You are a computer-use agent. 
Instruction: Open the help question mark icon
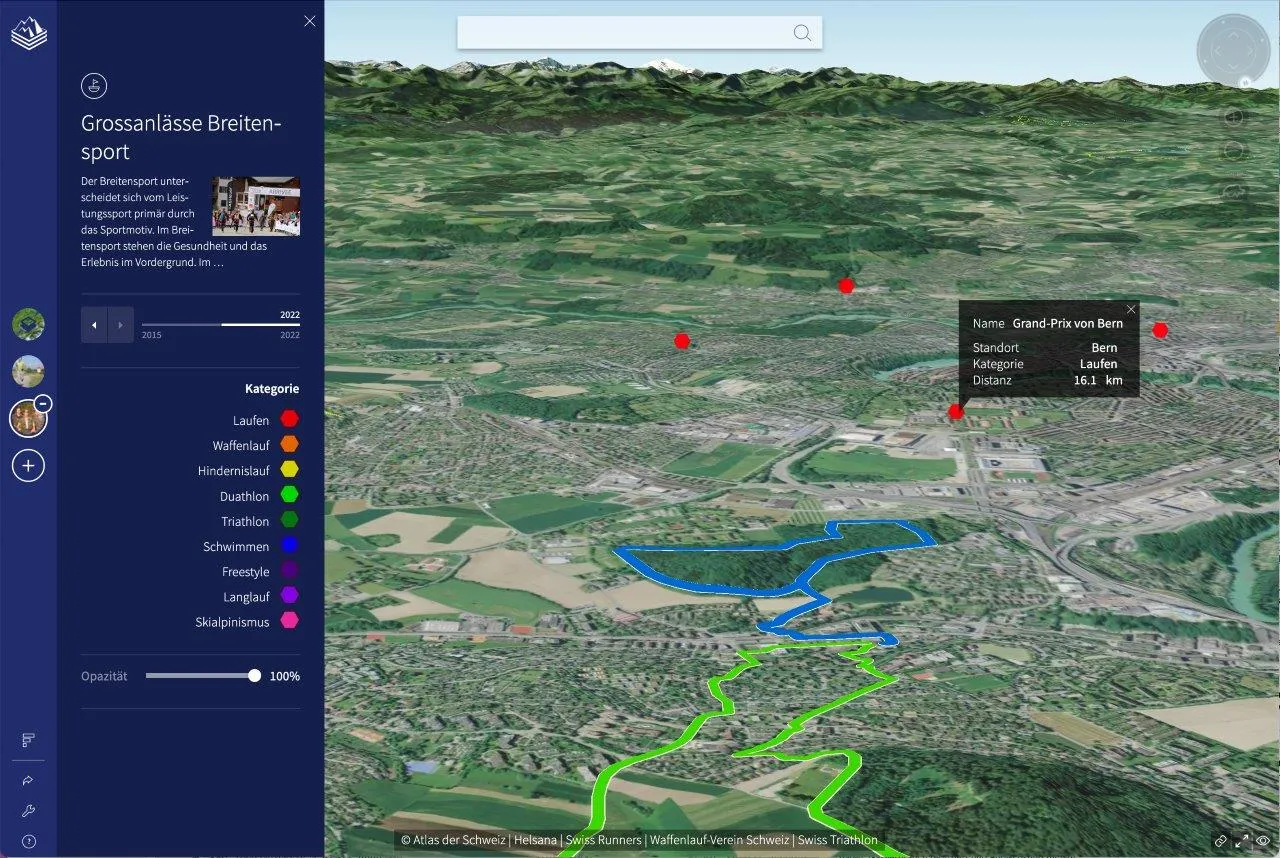pyautogui.click(x=28, y=842)
